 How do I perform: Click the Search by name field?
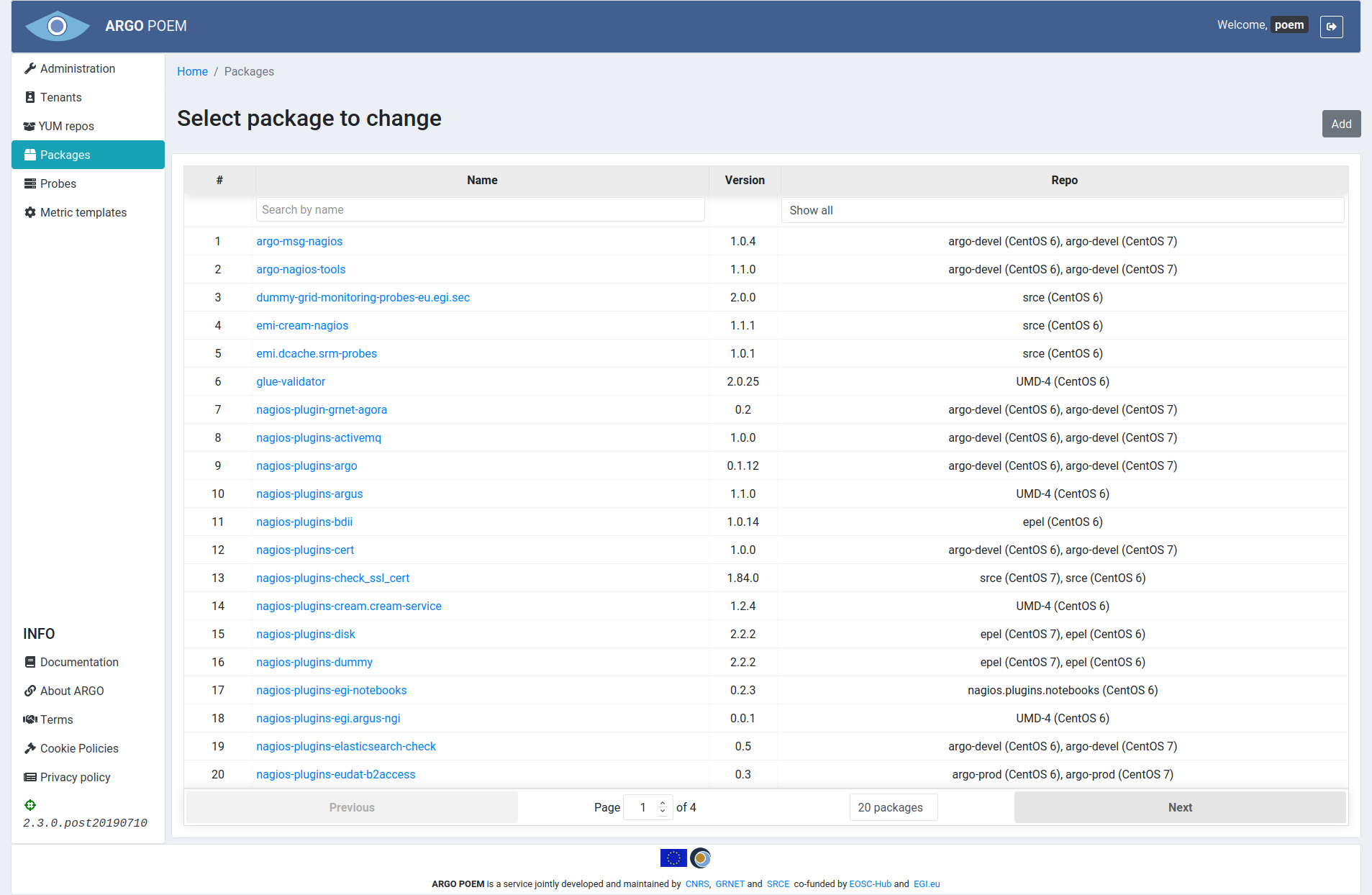point(480,209)
